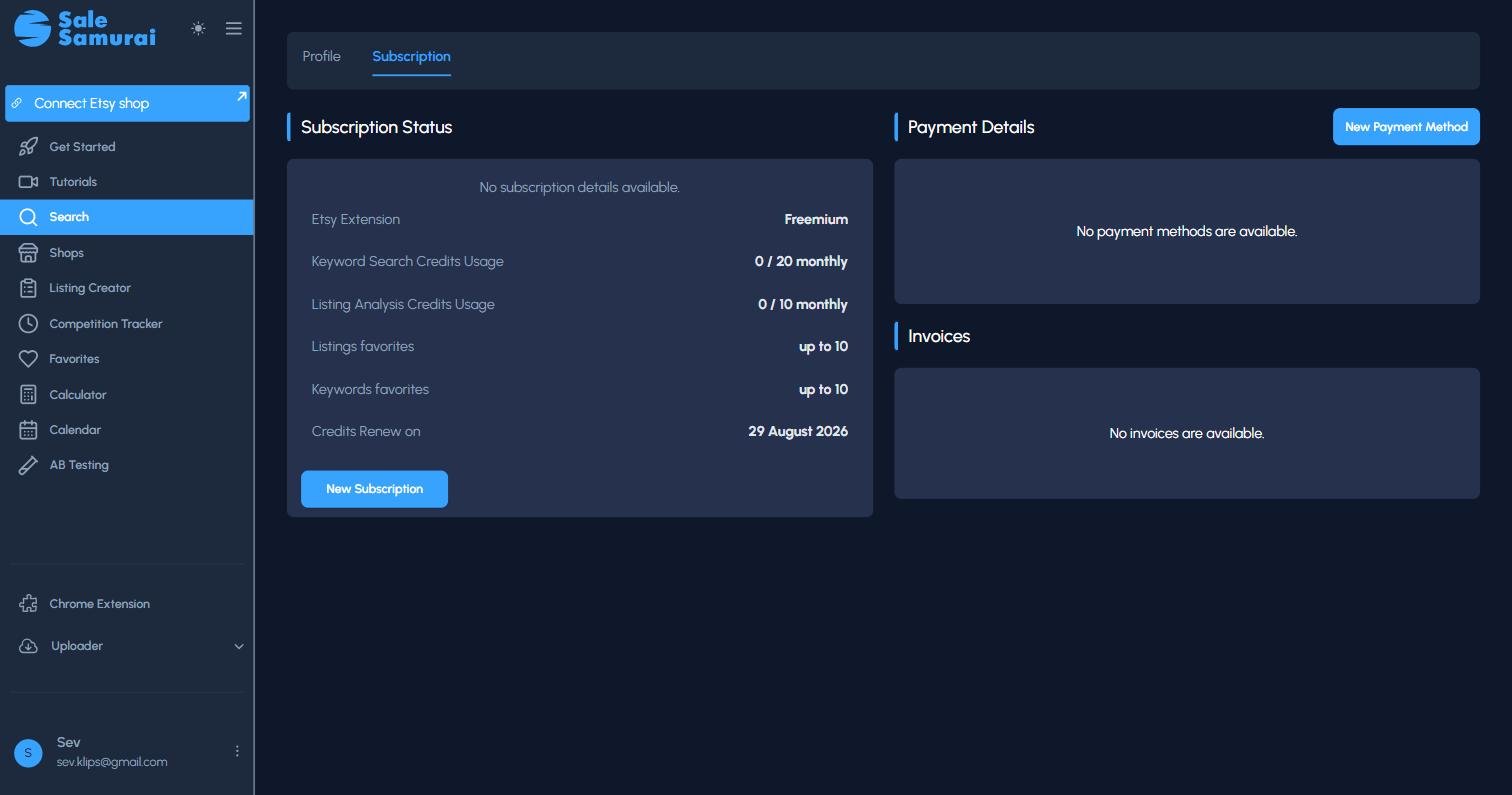Viewport: 1512px width, 795px height.
Task: Click the Listing Creator clipboard icon
Action: coord(28,288)
